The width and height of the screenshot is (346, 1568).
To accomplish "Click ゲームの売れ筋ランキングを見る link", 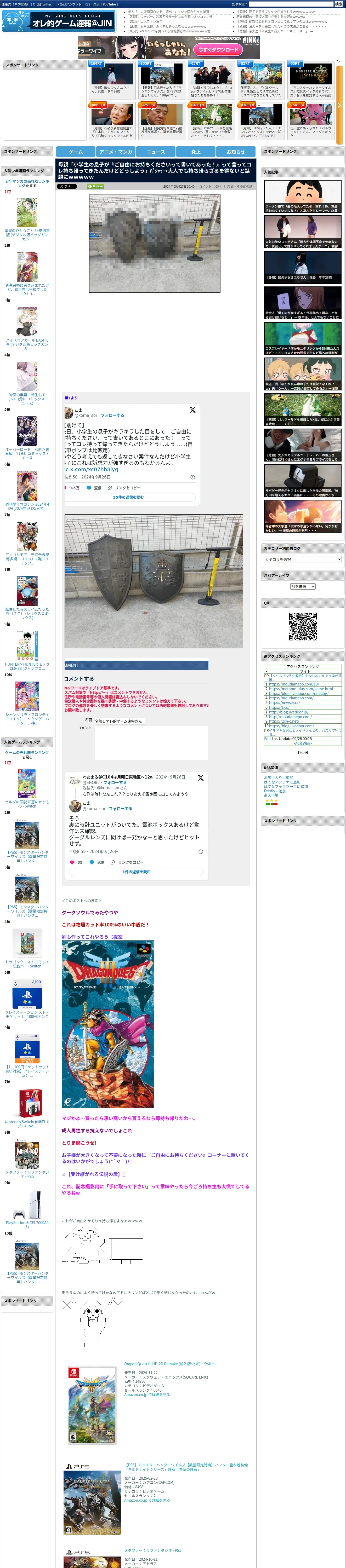I will (27, 755).
